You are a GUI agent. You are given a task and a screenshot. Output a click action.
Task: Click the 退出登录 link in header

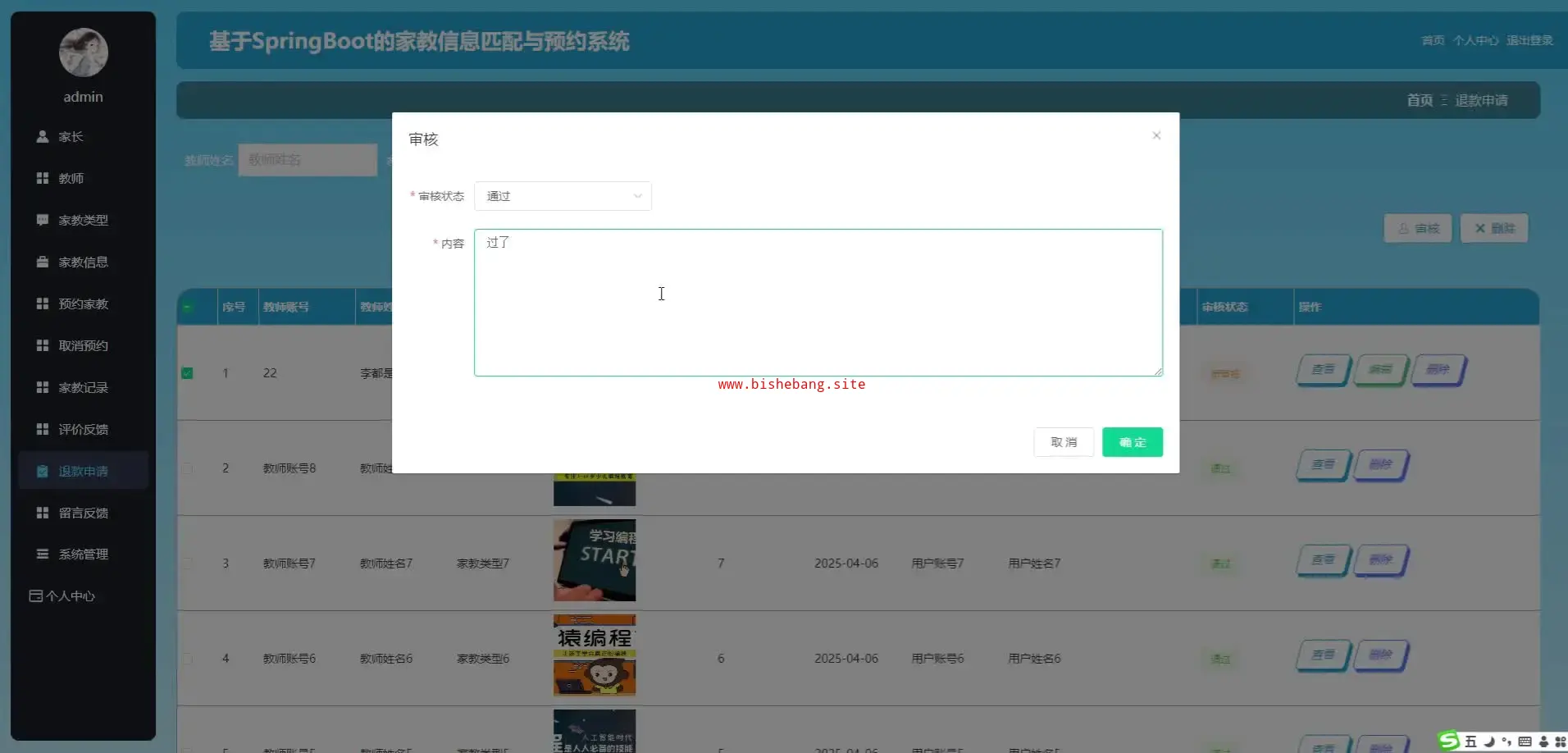(x=1529, y=40)
